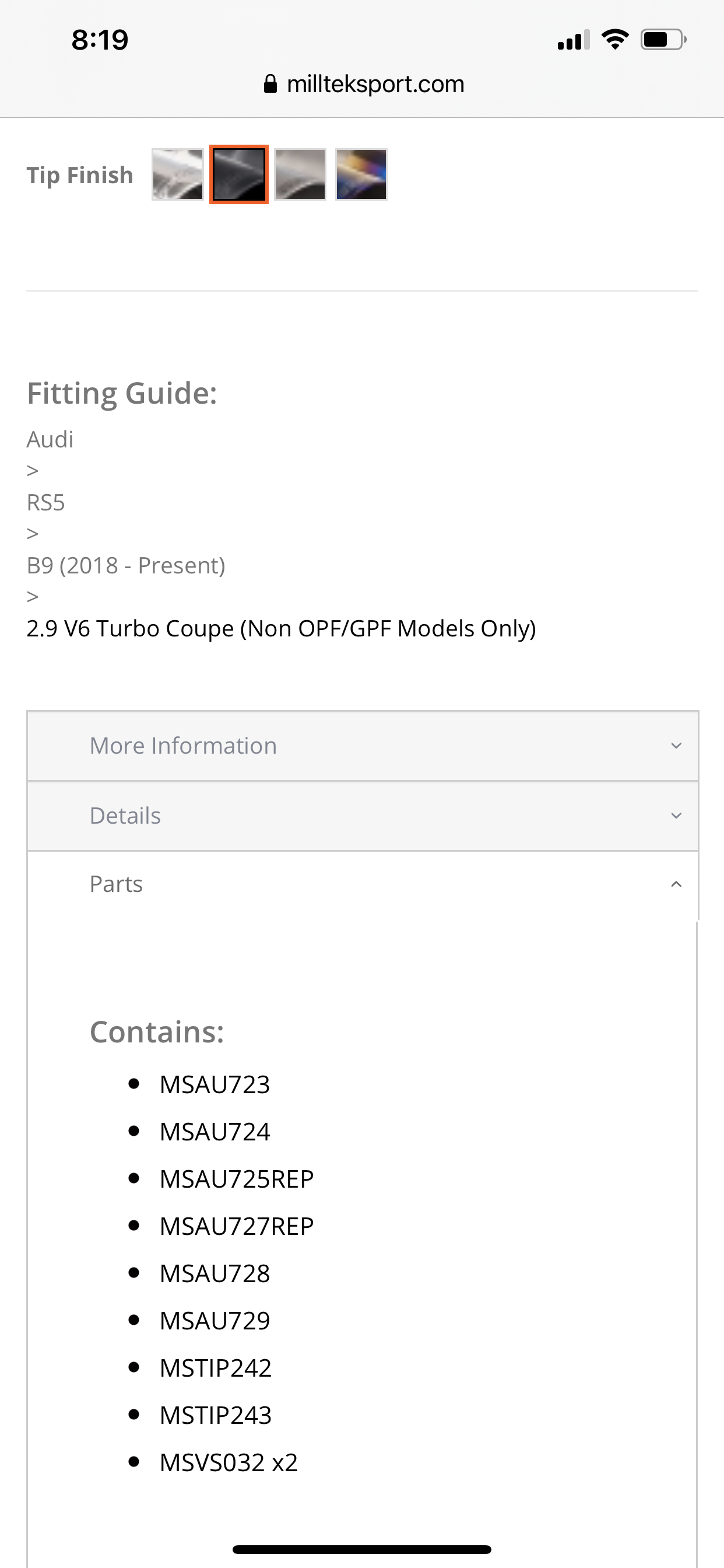
Task: Tap the cellular signal bars icon
Action: click(573, 40)
